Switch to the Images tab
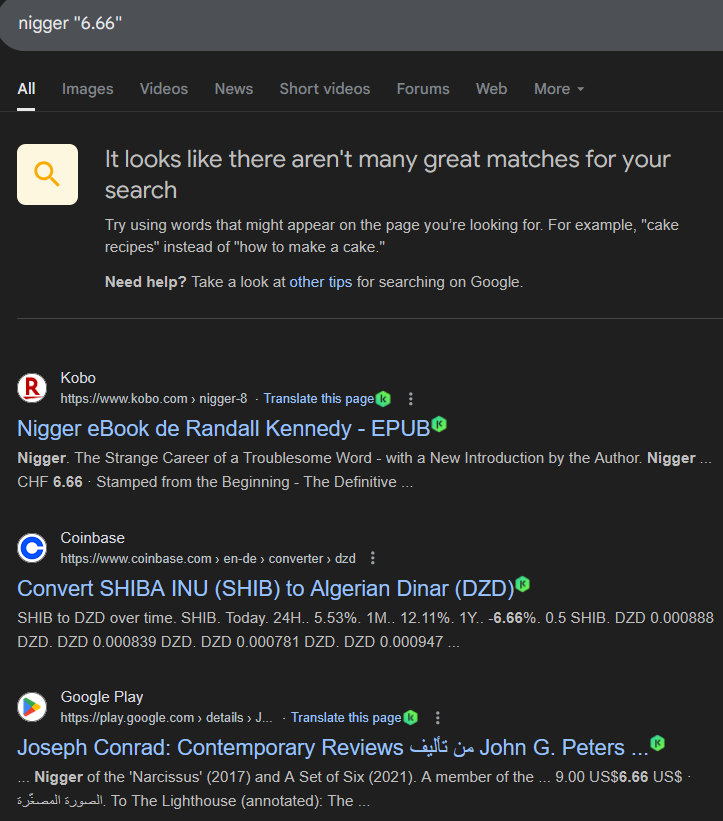723x821 pixels. click(87, 89)
